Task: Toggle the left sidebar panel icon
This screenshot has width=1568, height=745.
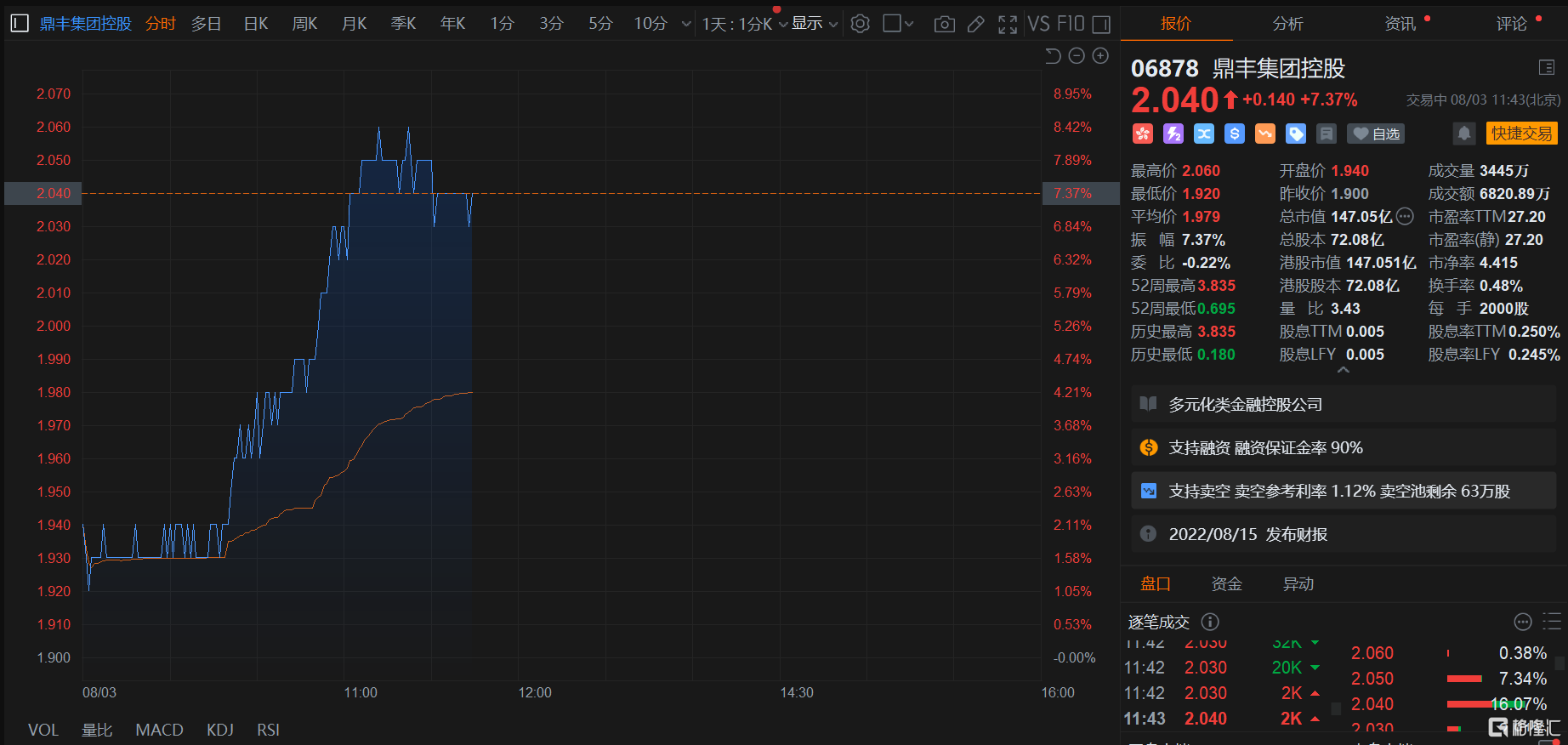Action: click(20, 24)
